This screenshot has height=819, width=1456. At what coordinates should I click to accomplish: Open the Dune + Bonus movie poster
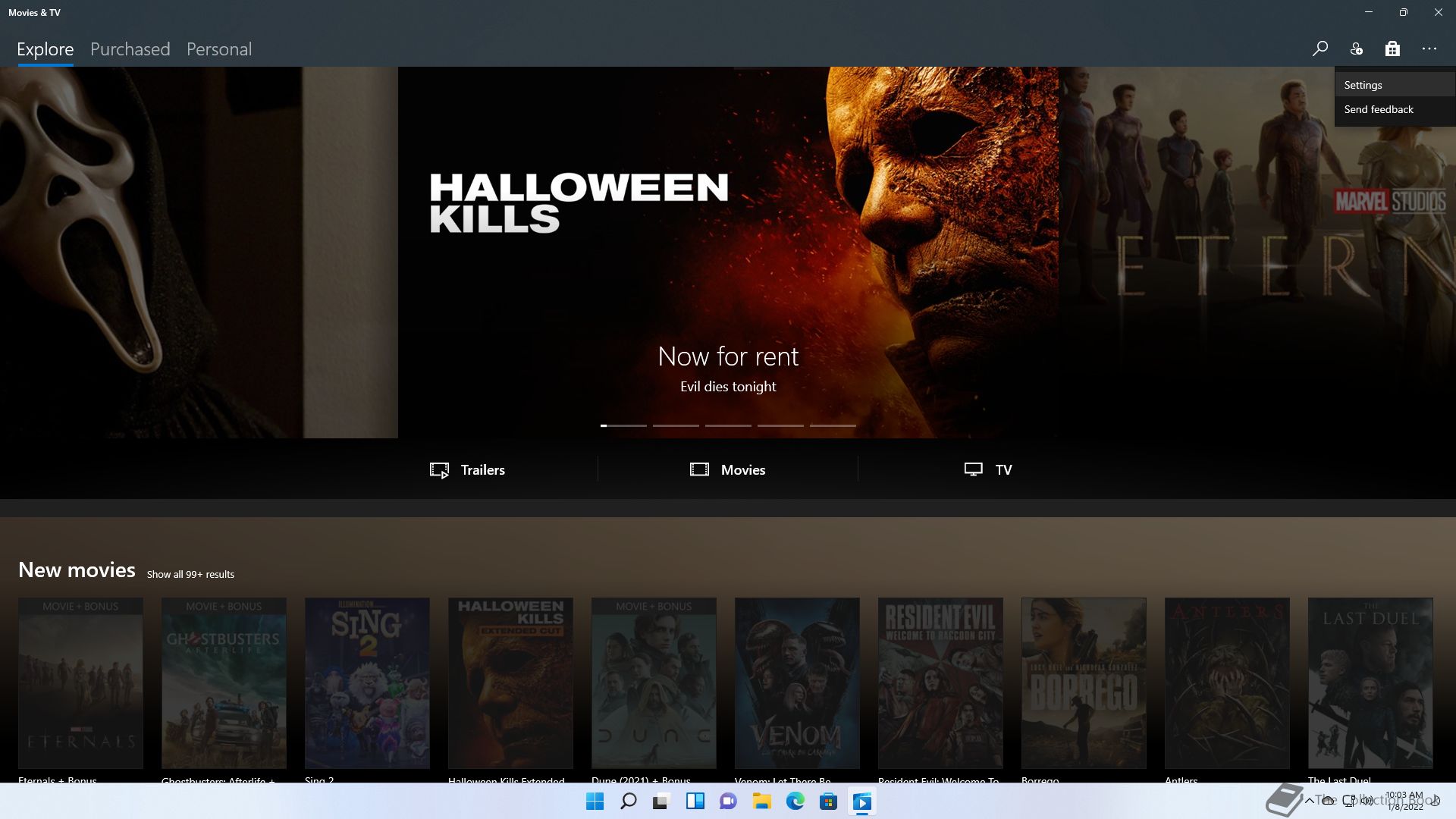[x=654, y=683]
